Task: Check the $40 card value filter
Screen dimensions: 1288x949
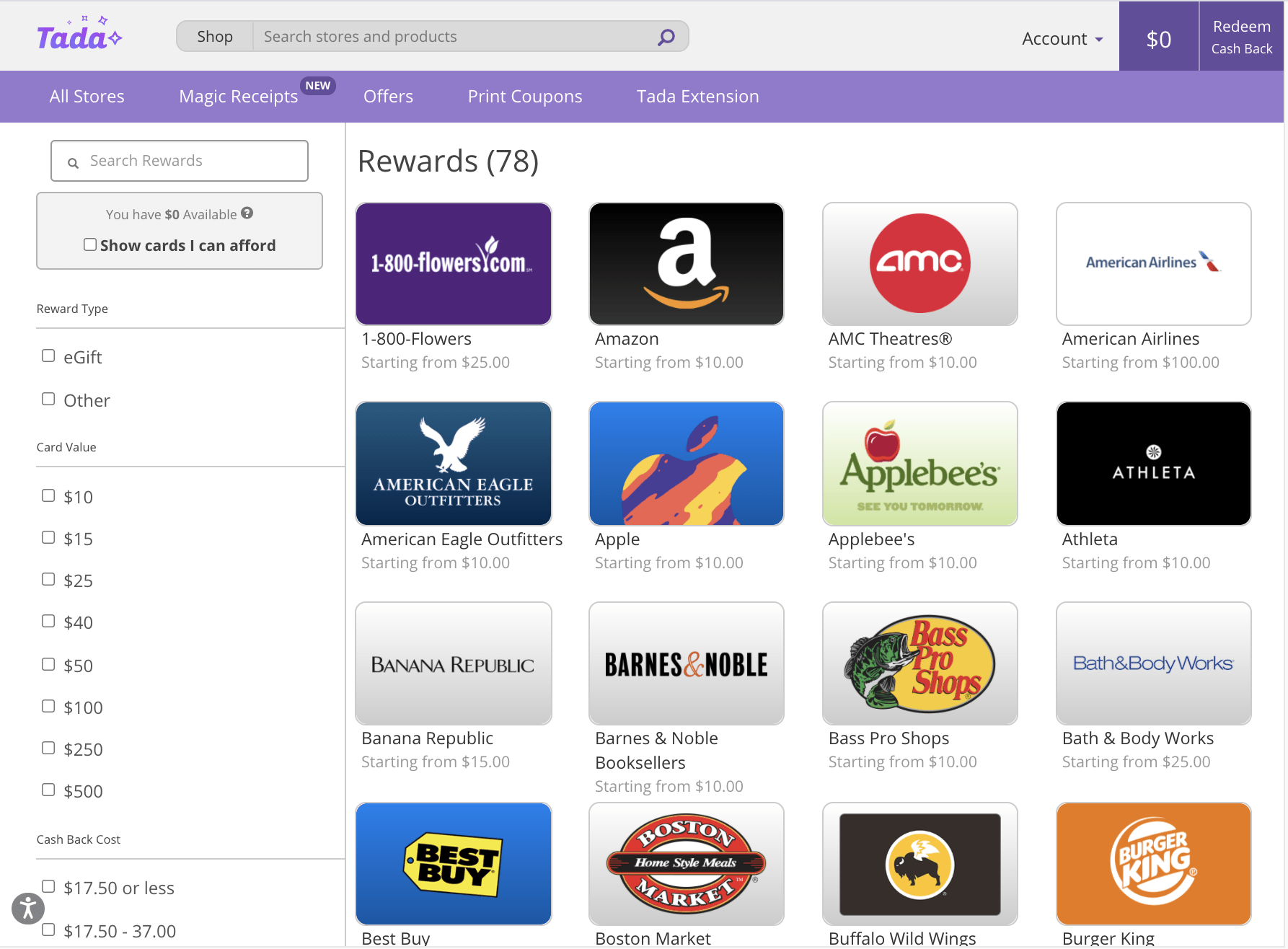Action: (48, 621)
